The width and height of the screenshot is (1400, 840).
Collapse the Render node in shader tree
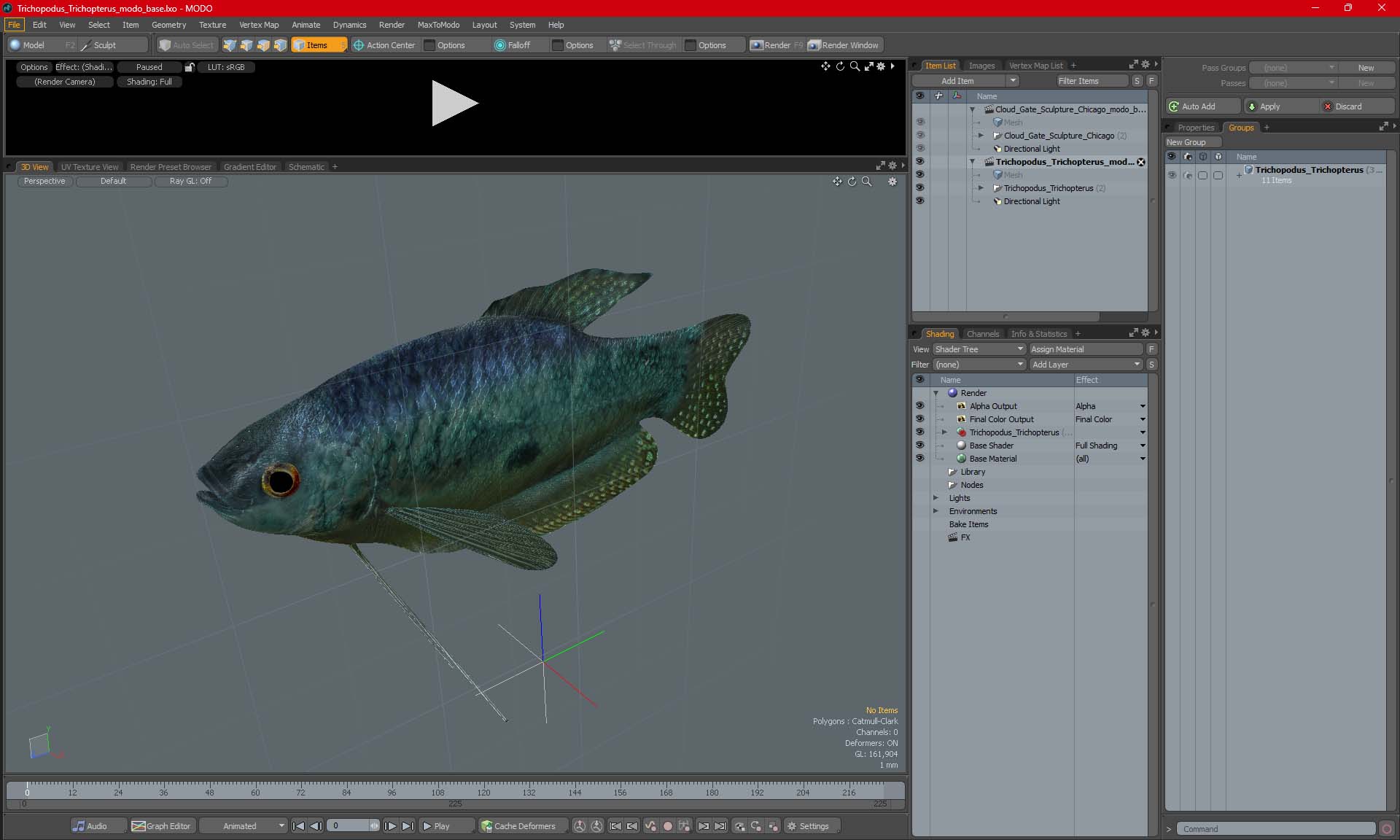point(936,393)
